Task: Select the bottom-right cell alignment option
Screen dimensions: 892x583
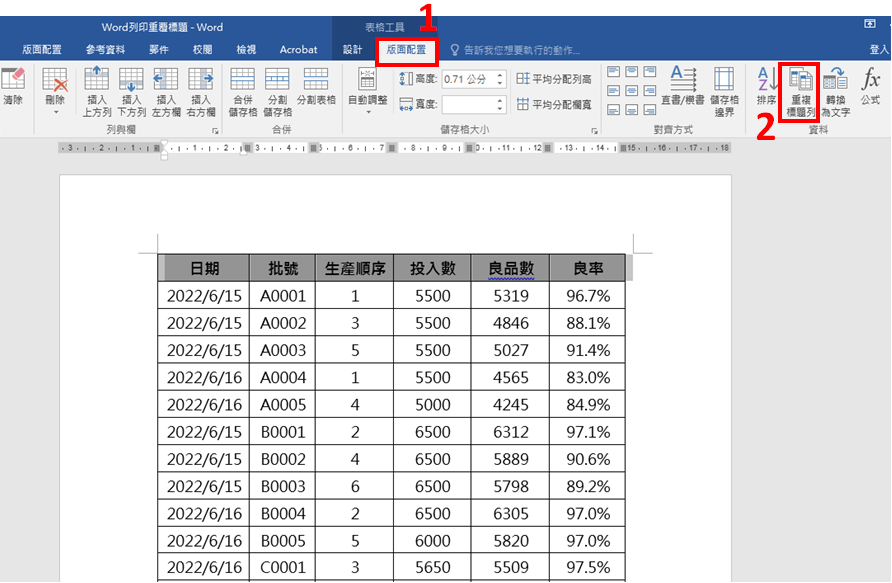Action: tap(650, 110)
